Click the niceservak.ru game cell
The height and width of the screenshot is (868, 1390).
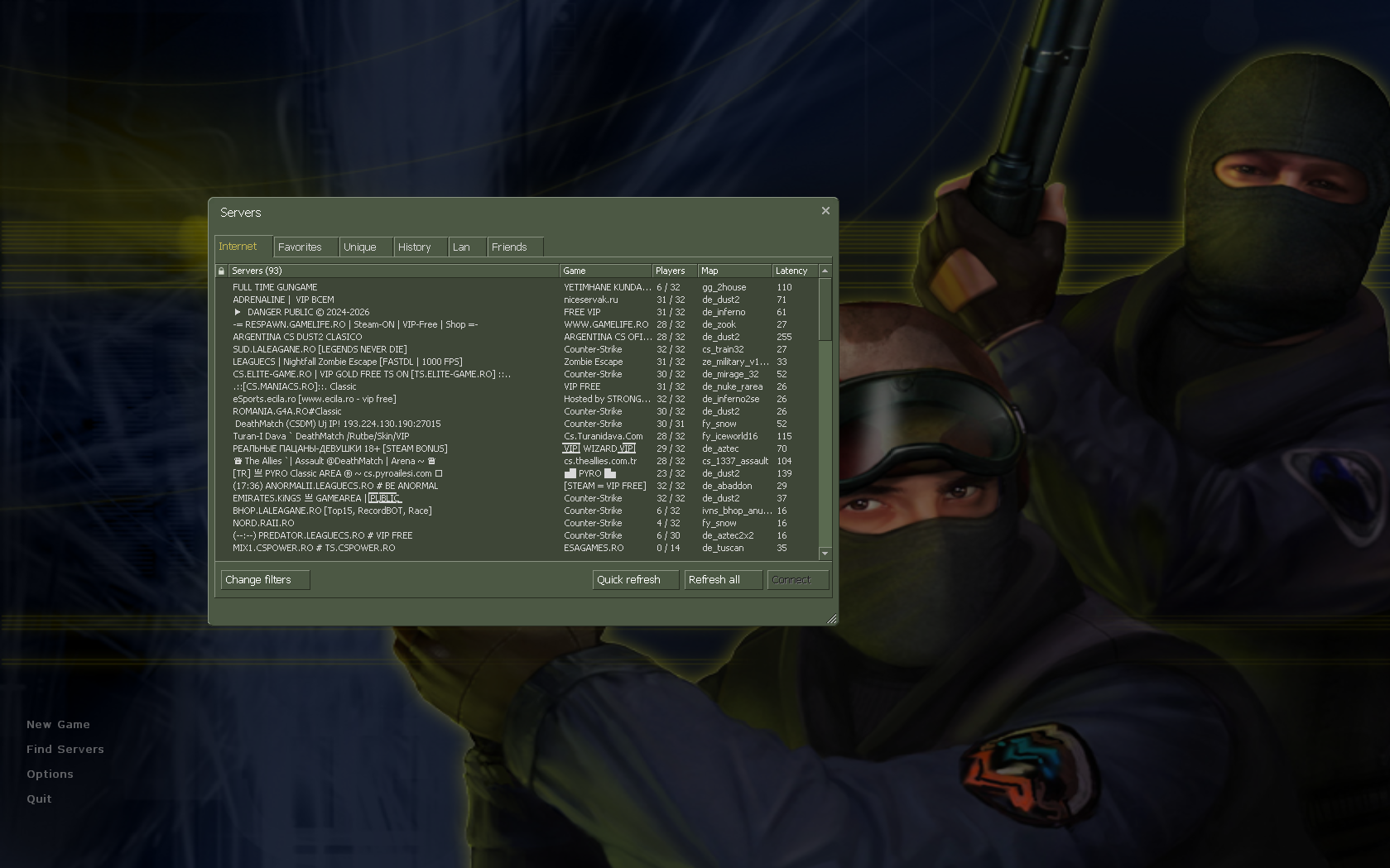[x=591, y=300]
